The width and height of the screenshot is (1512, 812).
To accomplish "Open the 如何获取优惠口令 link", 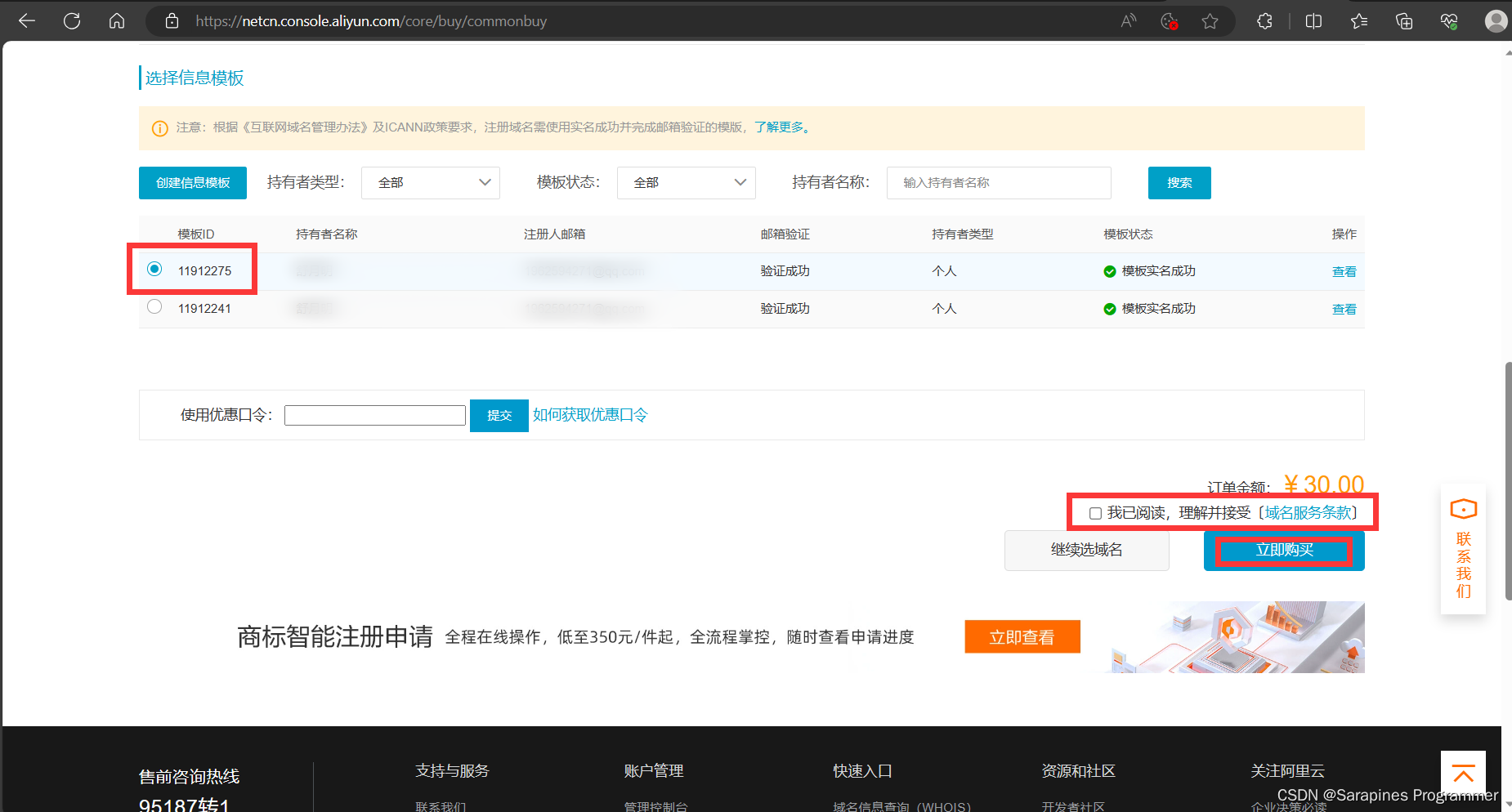I will click(589, 415).
